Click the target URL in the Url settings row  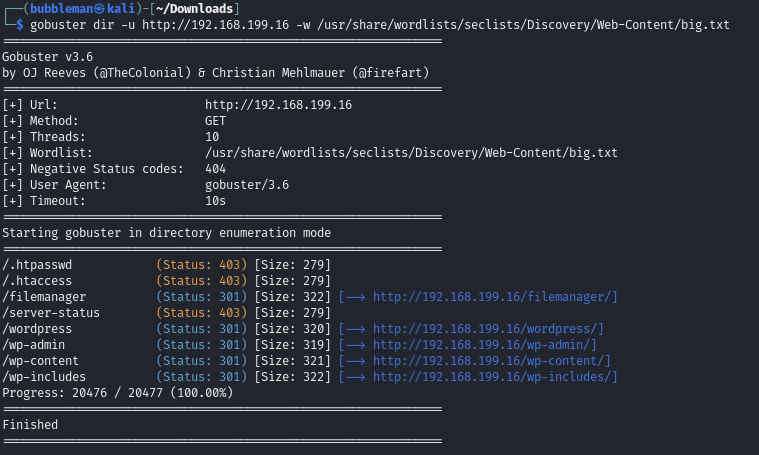coord(278,105)
